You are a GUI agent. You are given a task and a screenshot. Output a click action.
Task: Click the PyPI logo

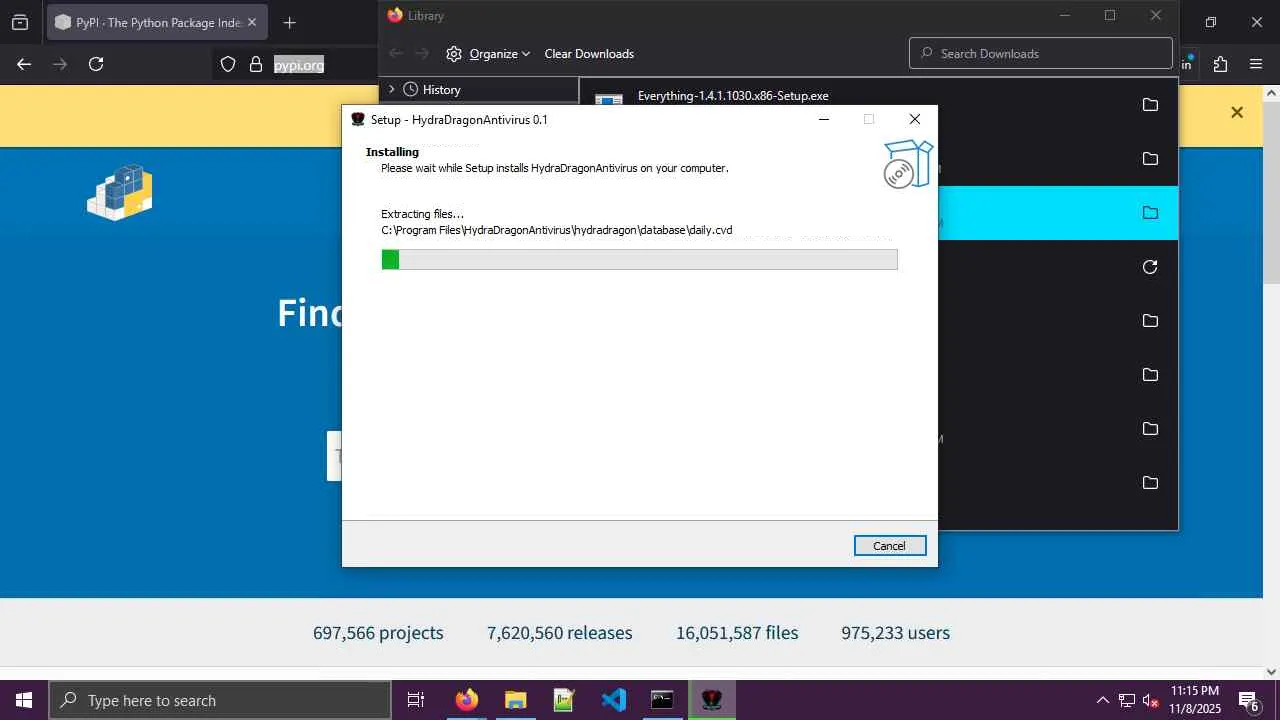pos(120,191)
